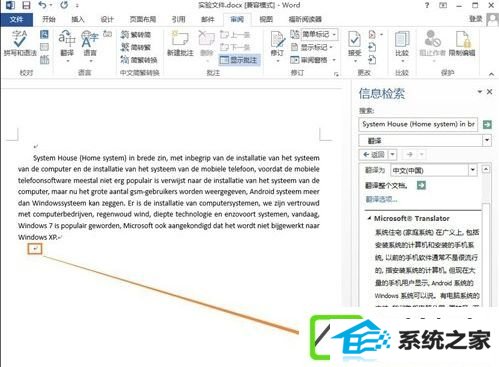Viewport: 499px width, 367px height.
Task: Select the Track Changes icon
Action: click(x=277, y=45)
